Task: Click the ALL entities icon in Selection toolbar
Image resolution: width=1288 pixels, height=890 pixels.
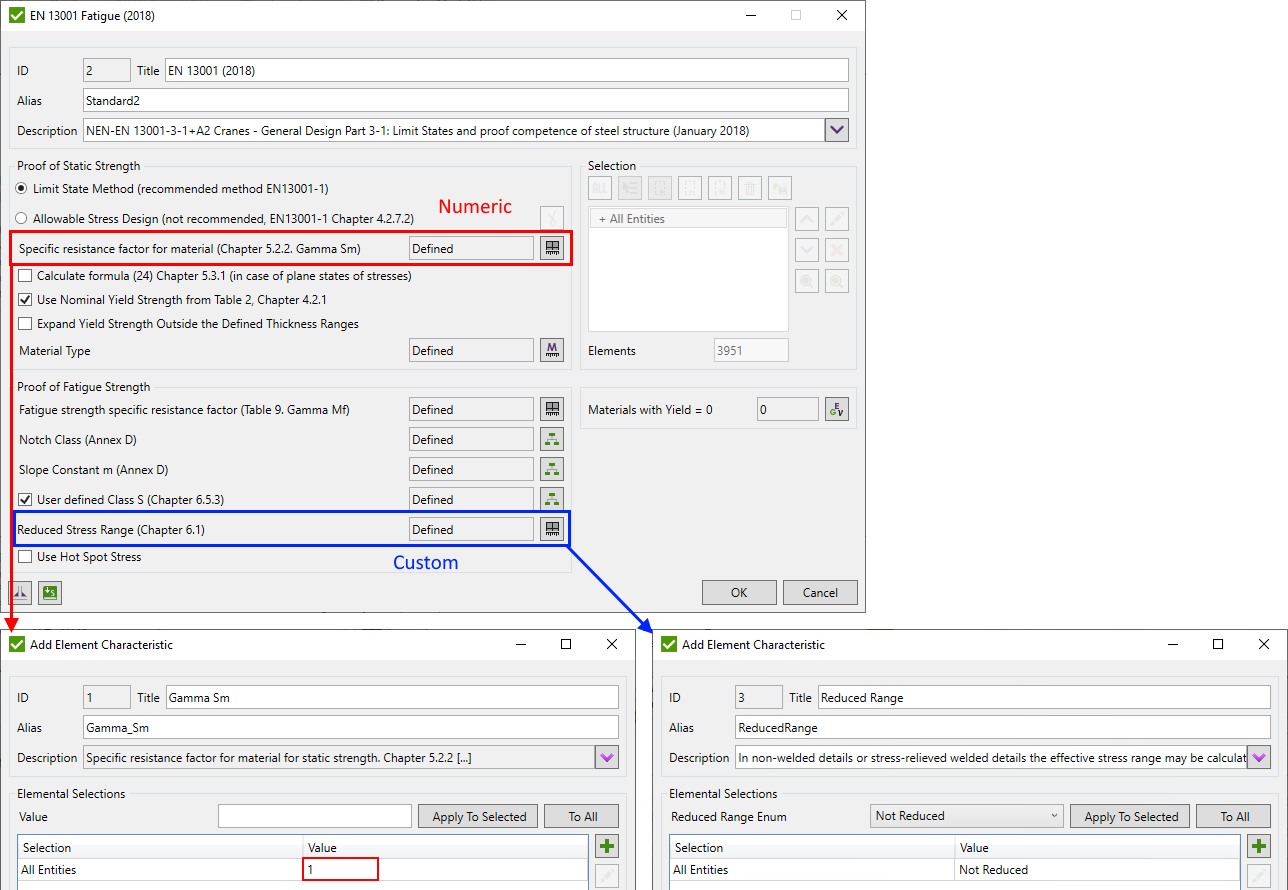Action: click(599, 187)
